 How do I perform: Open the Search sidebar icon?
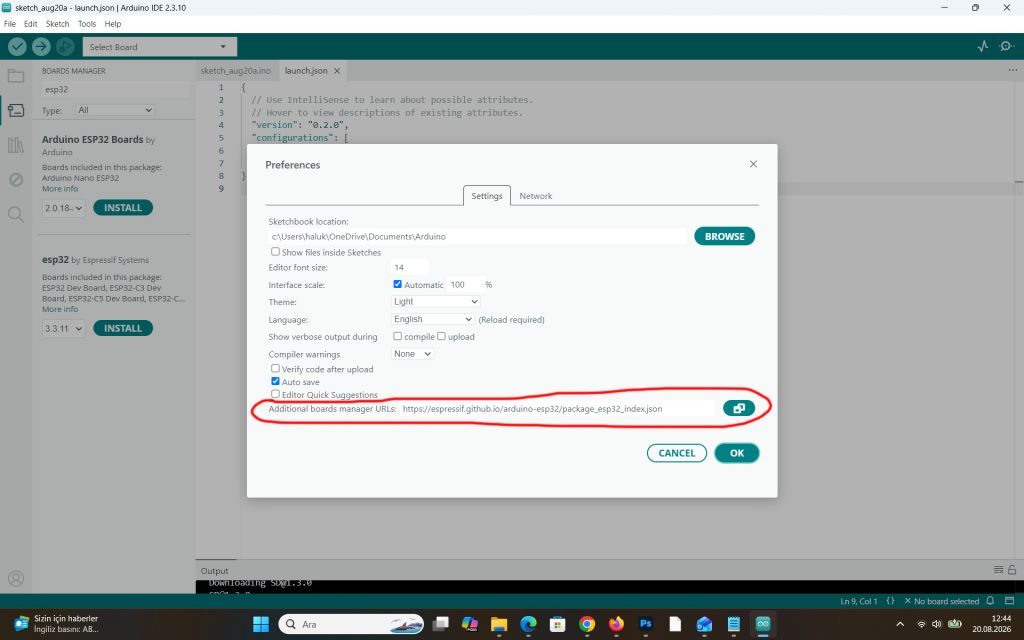pos(16,214)
